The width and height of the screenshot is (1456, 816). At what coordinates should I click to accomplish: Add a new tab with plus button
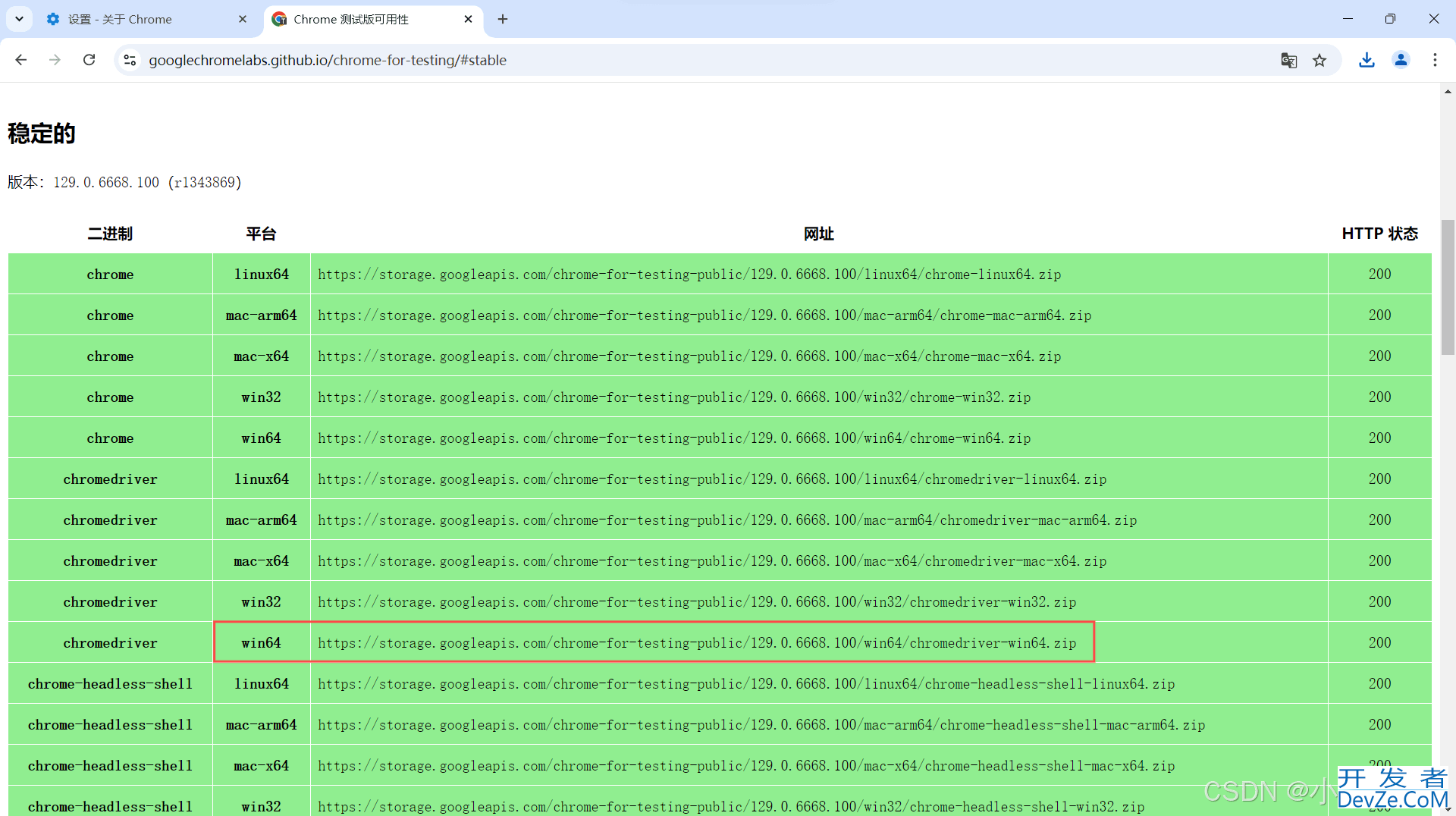pyautogui.click(x=503, y=19)
